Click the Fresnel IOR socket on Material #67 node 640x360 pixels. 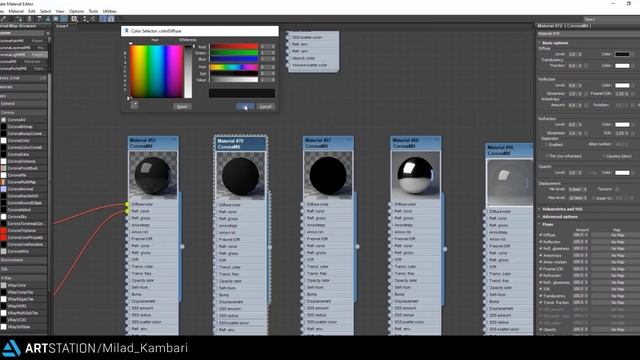[303, 239]
